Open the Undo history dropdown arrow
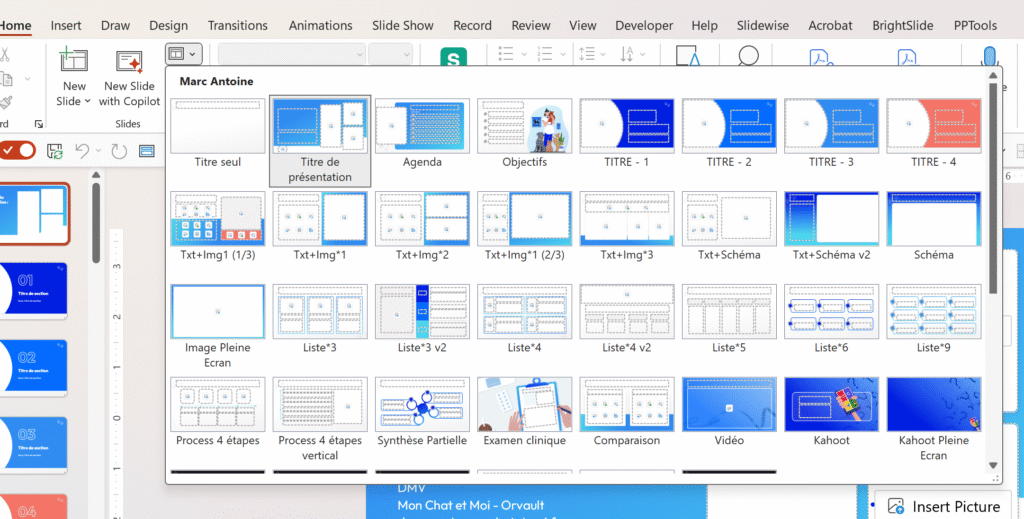 [98, 152]
